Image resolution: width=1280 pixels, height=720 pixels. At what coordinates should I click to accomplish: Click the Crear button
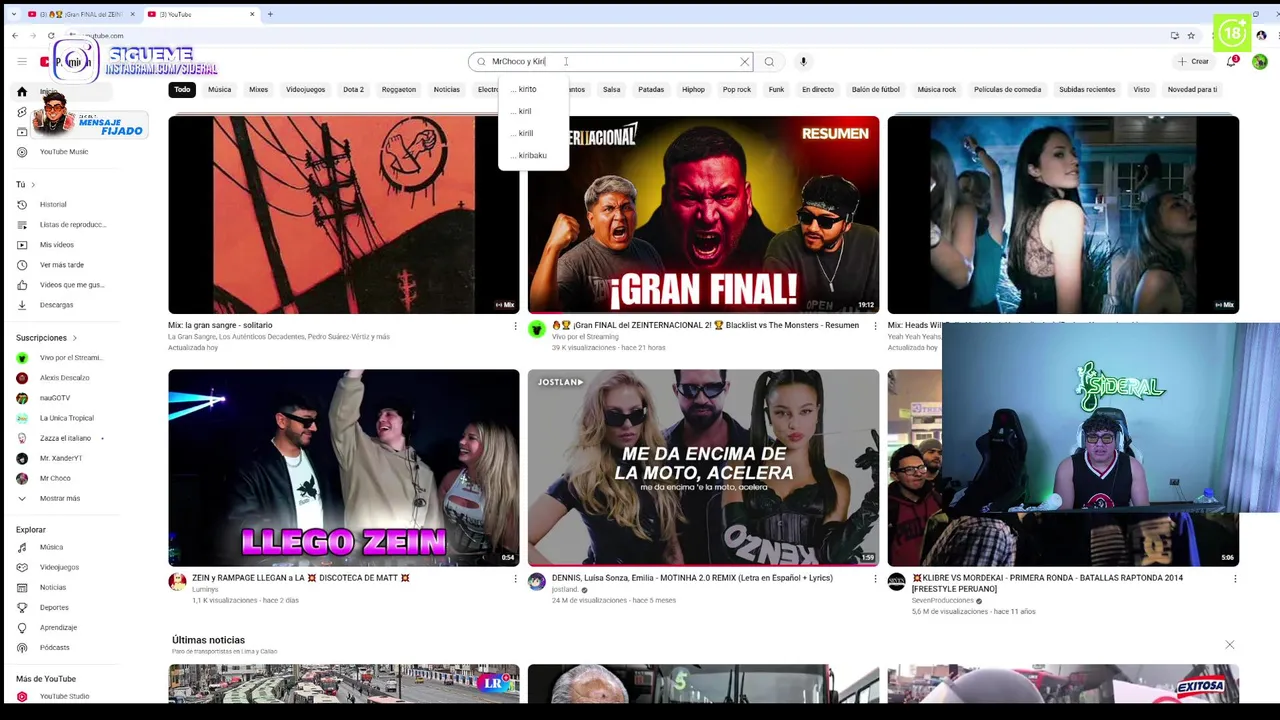(x=1193, y=62)
